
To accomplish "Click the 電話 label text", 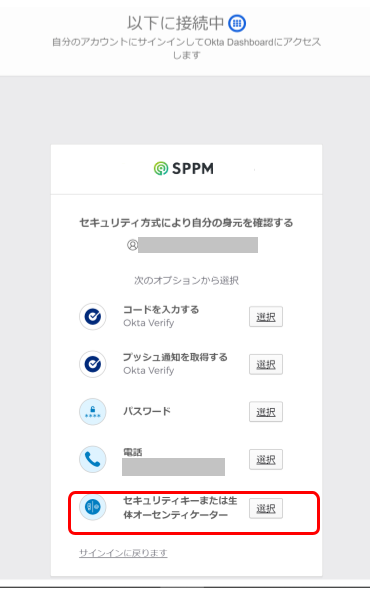I will click(133, 452).
